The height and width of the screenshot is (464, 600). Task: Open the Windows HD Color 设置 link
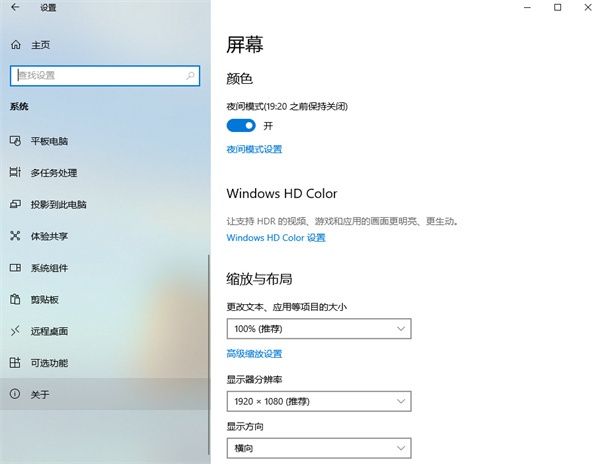276,238
